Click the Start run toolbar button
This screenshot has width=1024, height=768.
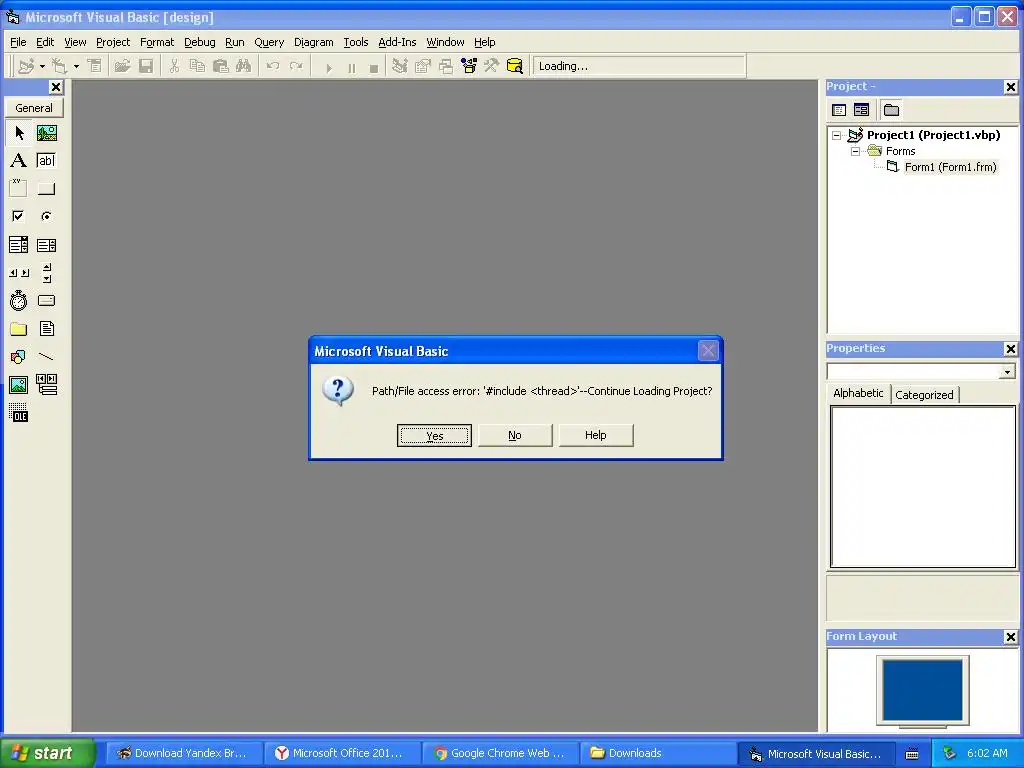[329, 67]
